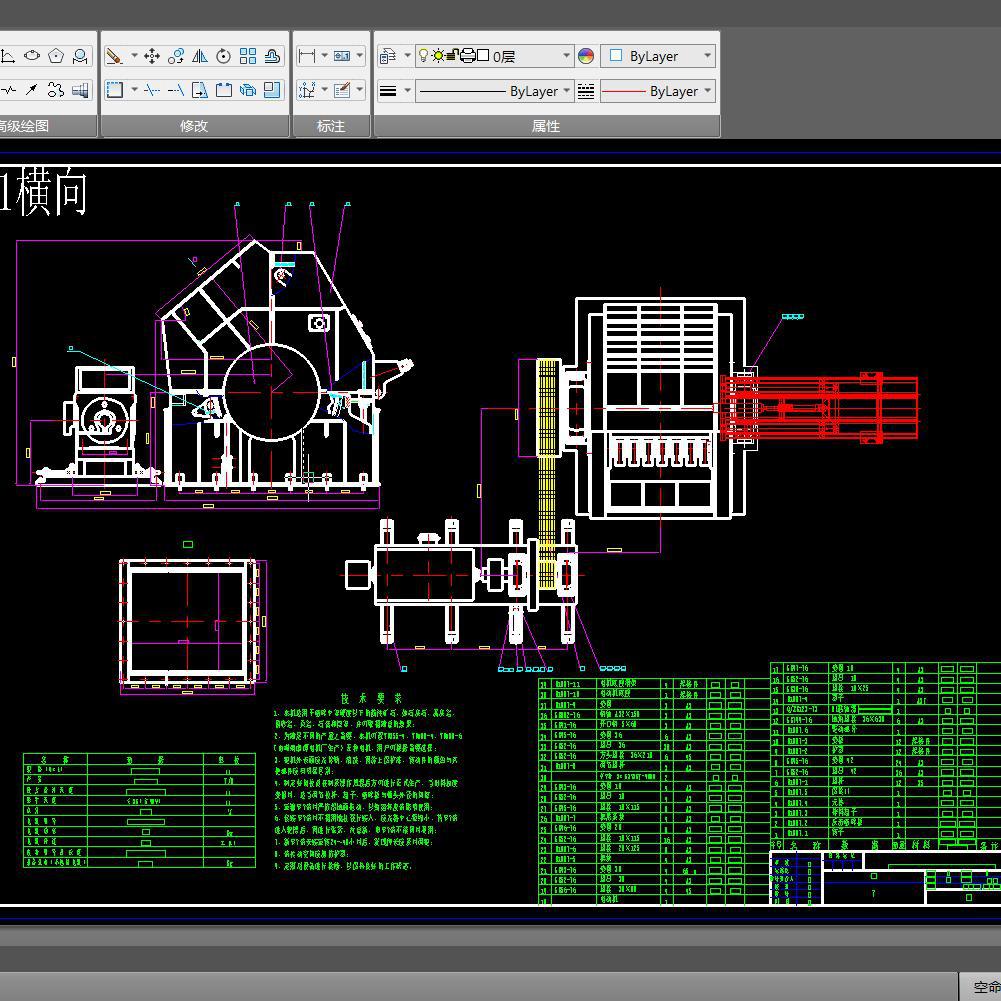The height and width of the screenshot is (1001, 1001).
Task: Open the layer manager icon
Action: coord(388,56)
